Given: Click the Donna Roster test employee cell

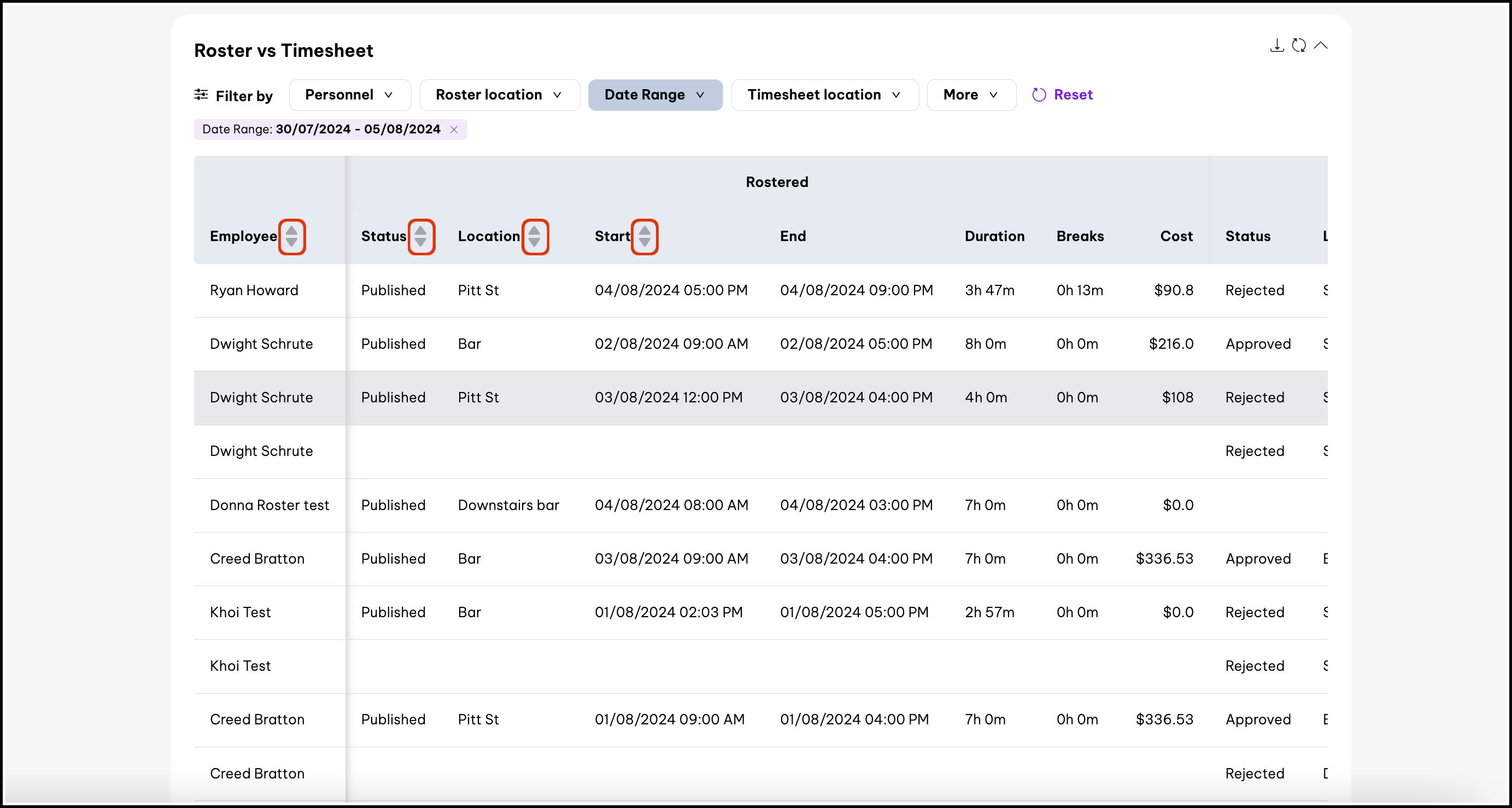Looking at the screenshot, I should (269, 505).
